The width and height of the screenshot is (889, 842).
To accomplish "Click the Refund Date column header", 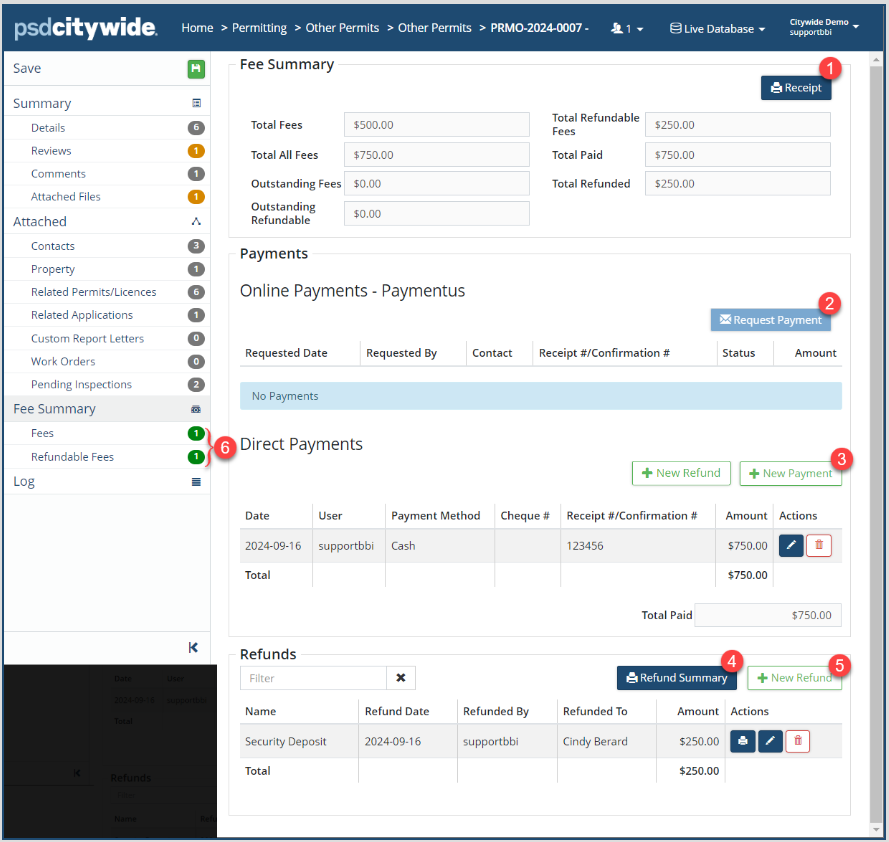I will [397, 711].
